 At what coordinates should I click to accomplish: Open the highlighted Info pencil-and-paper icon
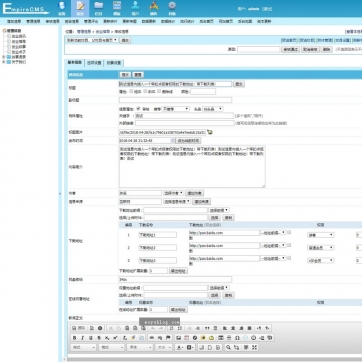coord(80,6)
